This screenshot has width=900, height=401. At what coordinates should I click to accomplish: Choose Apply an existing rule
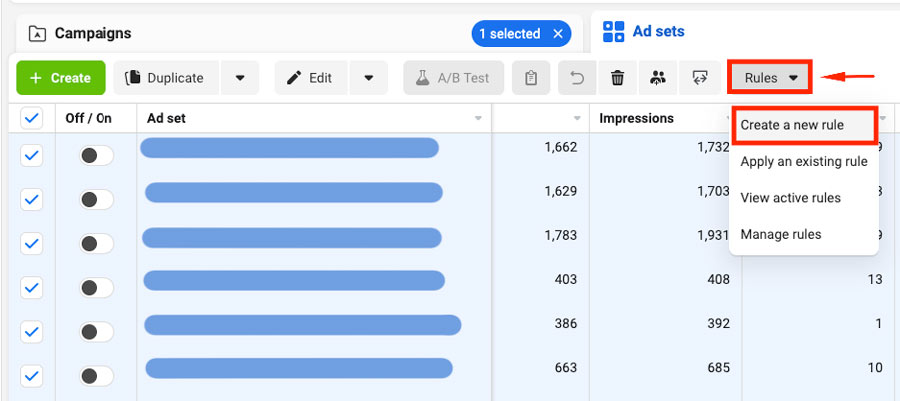coord(803,162)
